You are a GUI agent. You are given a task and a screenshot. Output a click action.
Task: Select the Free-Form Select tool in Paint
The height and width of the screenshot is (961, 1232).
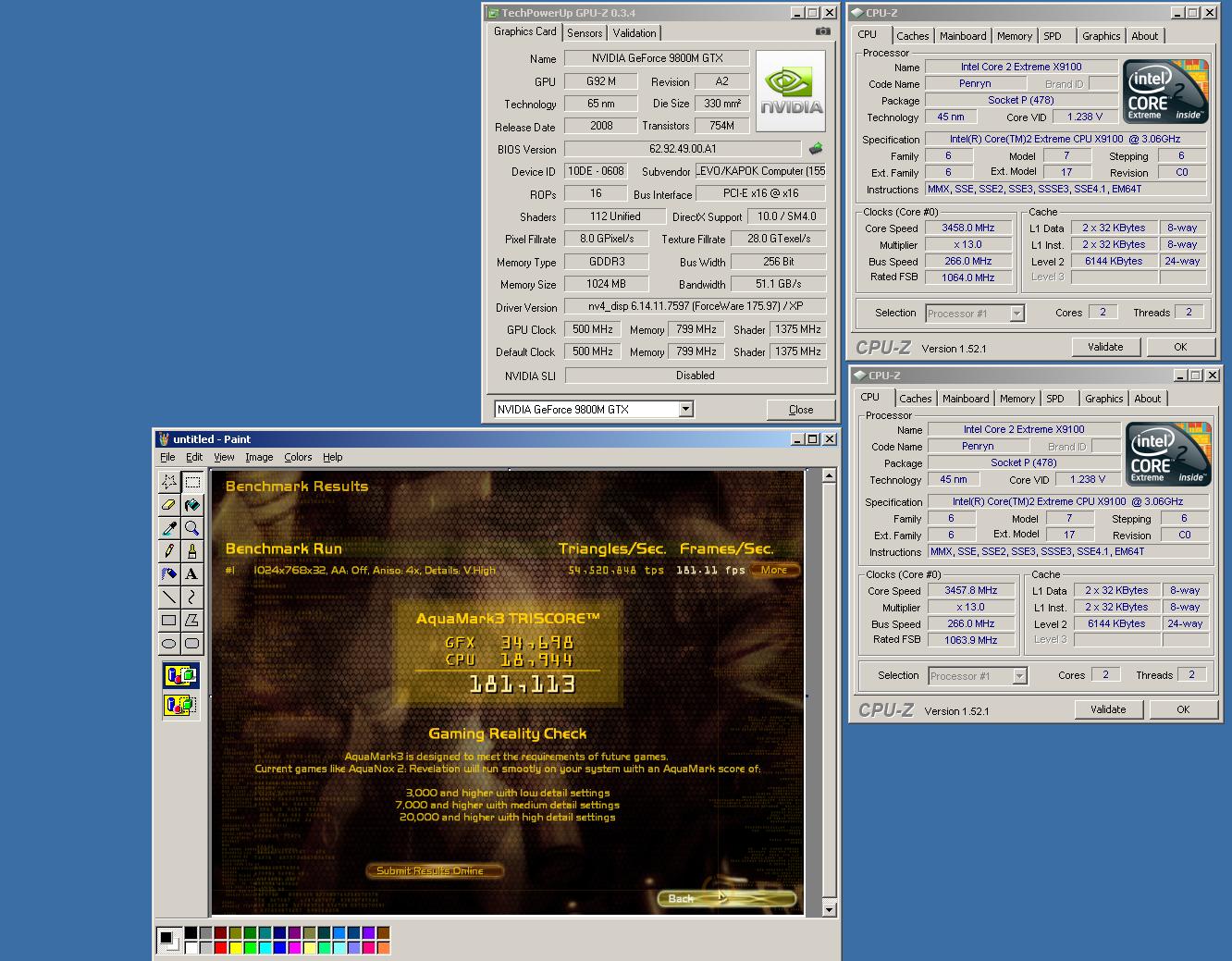point(168,481)
